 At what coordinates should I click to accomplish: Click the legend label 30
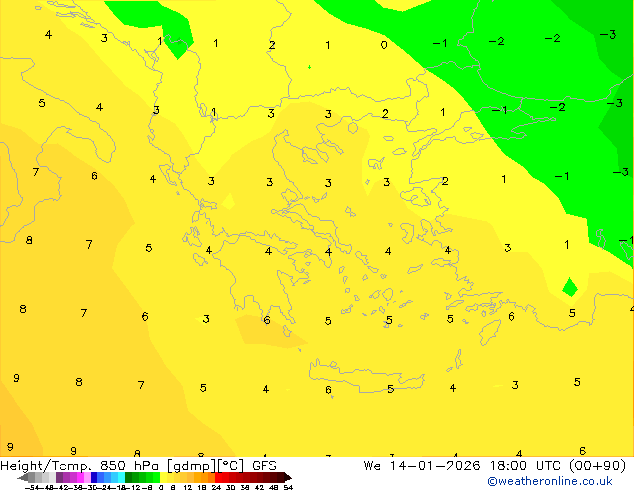(230, 487)
